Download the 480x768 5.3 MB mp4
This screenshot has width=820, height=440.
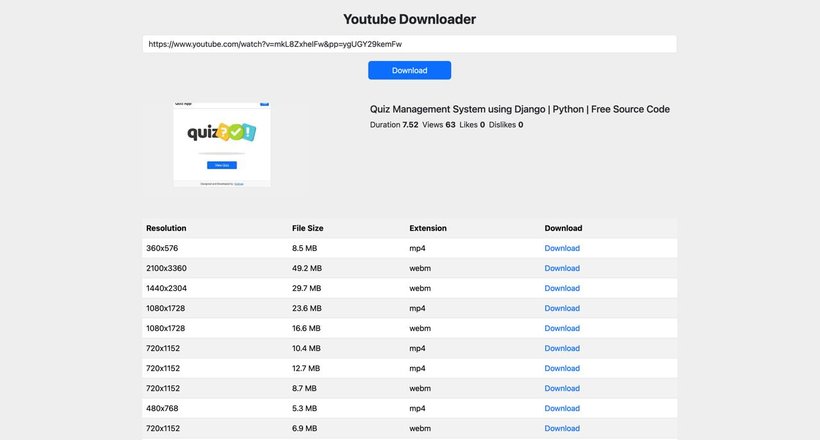click(x=562, y=408)
